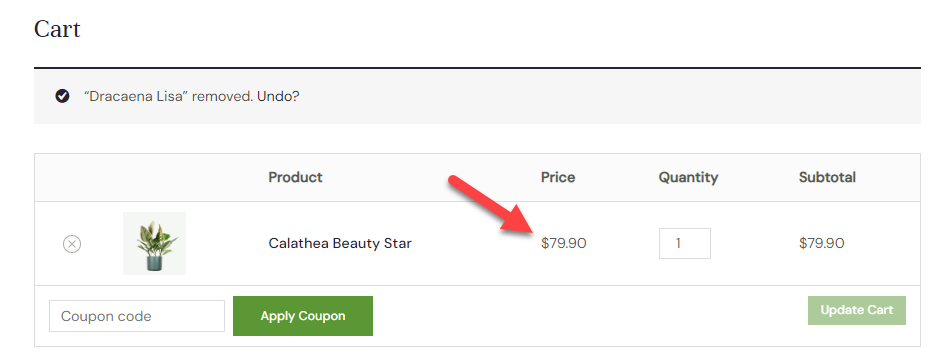Image resolution: width=941 pixels, height=361 pixels.
Task: Click the $79.90 value under Subtotal
Action: click(822, 243)
